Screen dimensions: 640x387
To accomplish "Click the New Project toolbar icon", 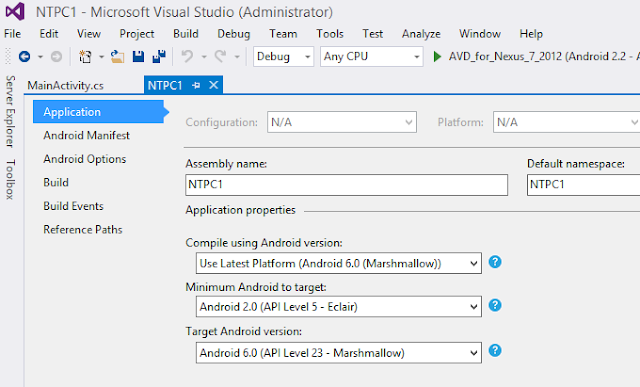I will point(85,56).
